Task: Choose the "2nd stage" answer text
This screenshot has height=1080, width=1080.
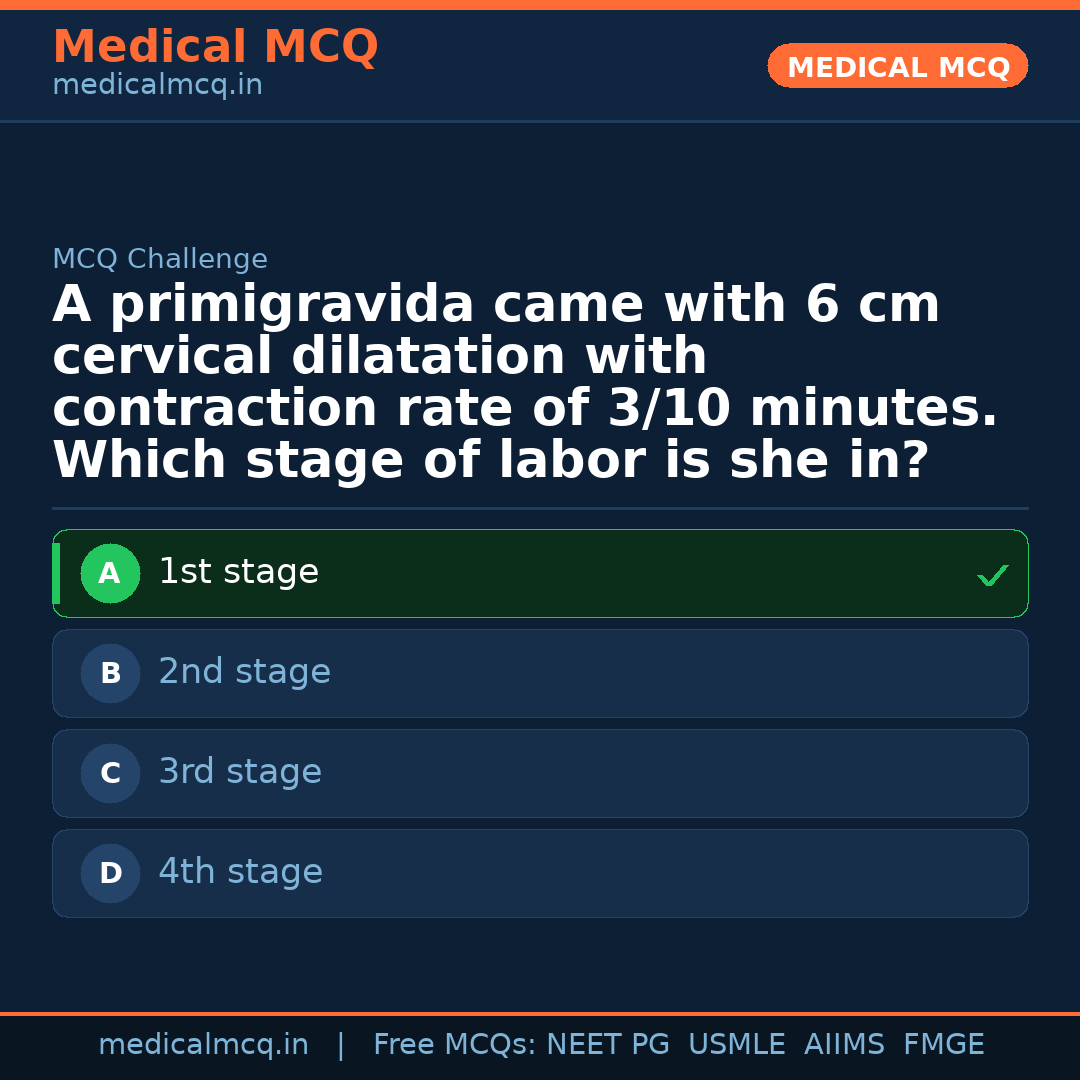Action: click(244, 673)
